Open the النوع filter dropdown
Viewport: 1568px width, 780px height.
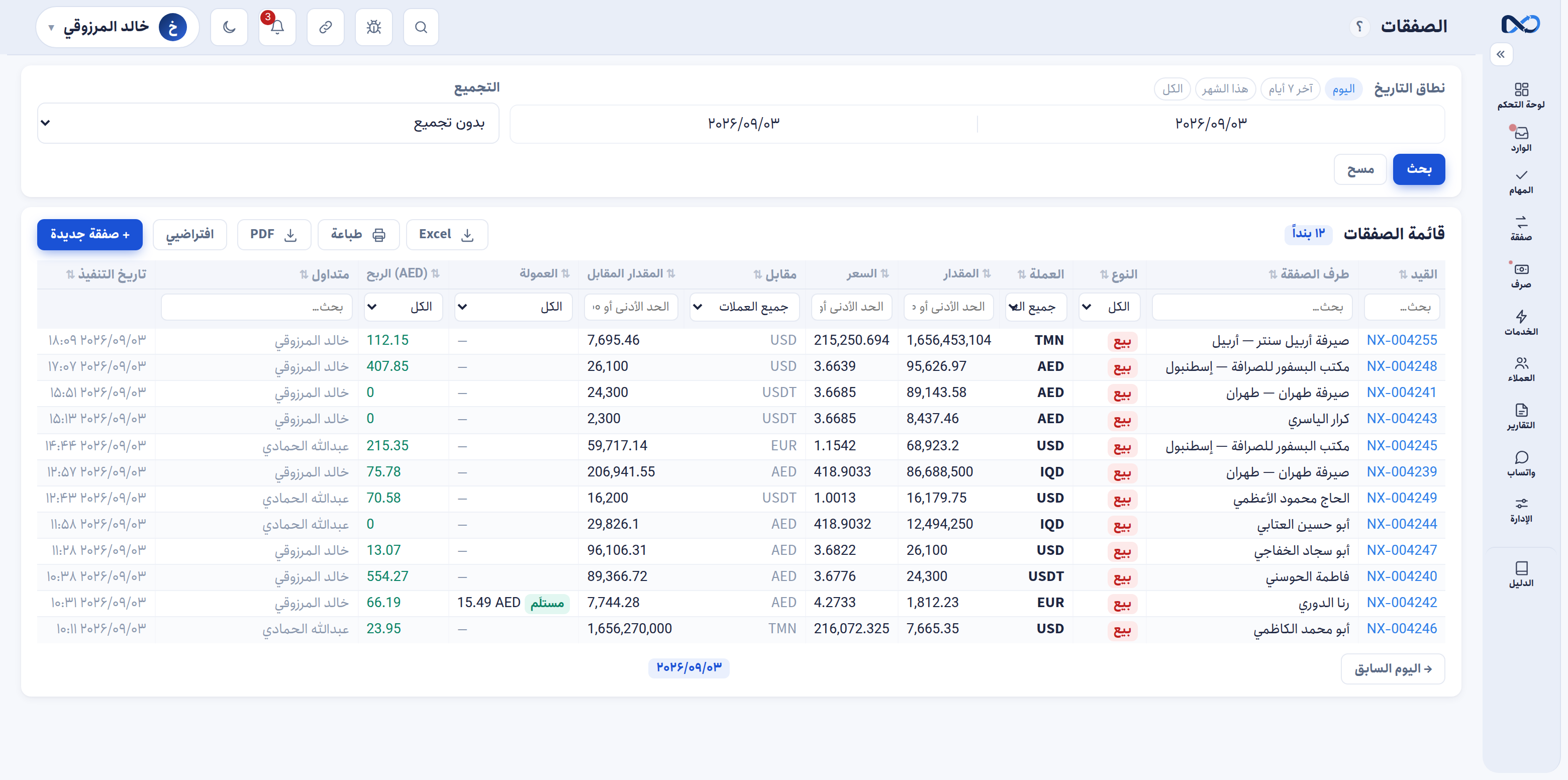(x=1109, y=307)
